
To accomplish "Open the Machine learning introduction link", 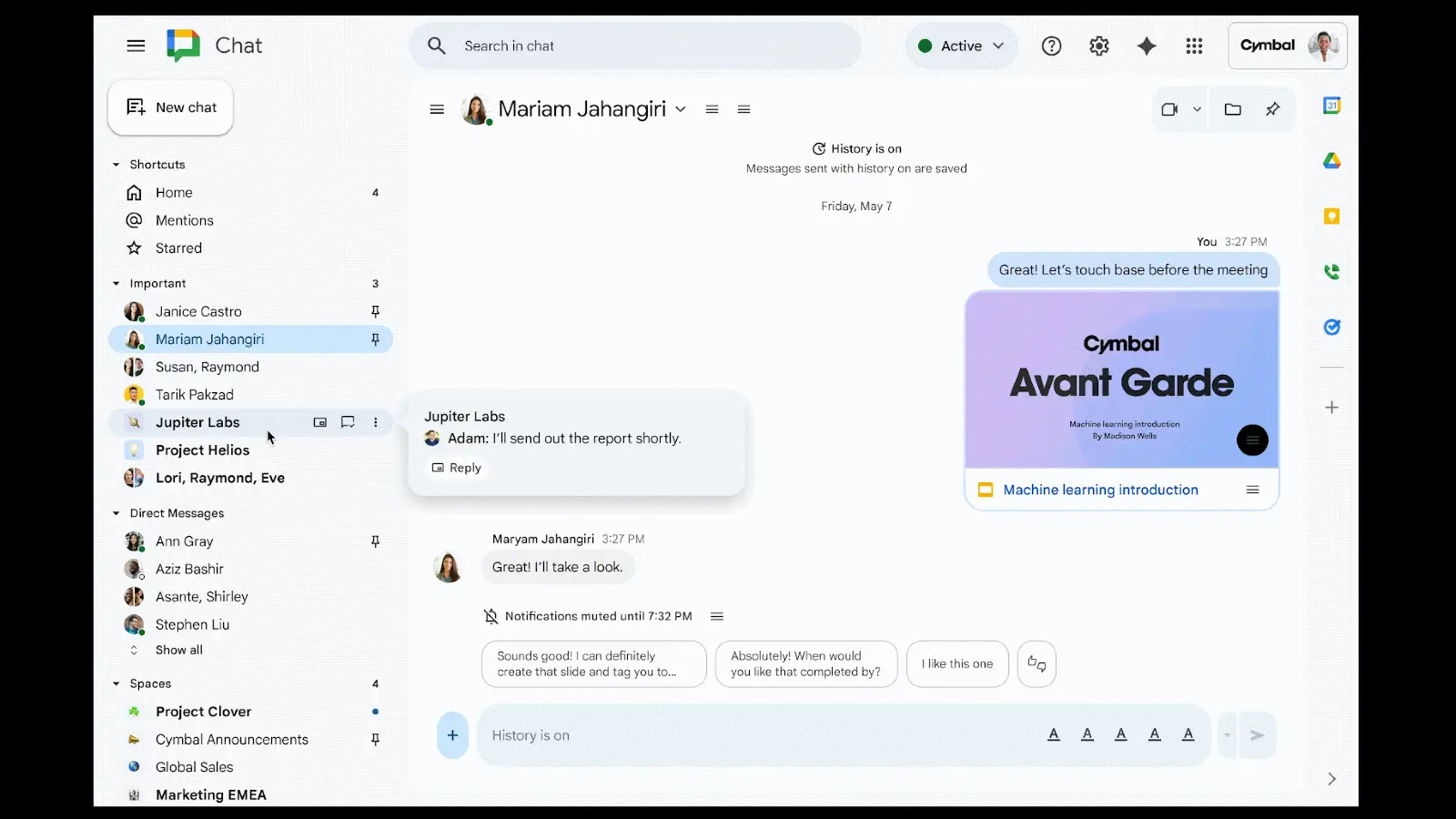I will (1100, 490).
